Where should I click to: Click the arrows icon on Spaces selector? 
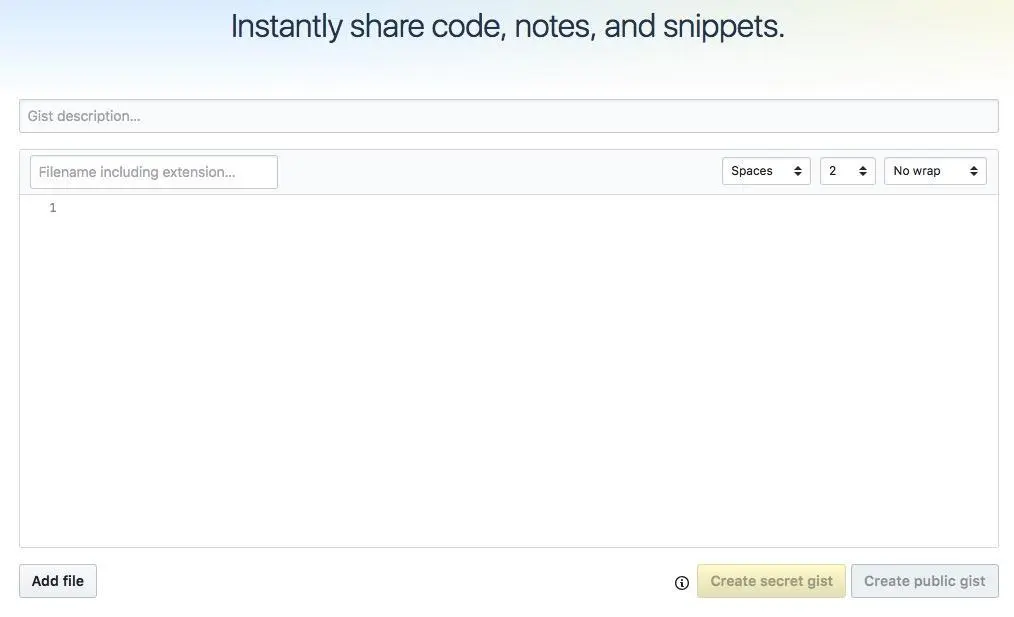tap(798, 171)
